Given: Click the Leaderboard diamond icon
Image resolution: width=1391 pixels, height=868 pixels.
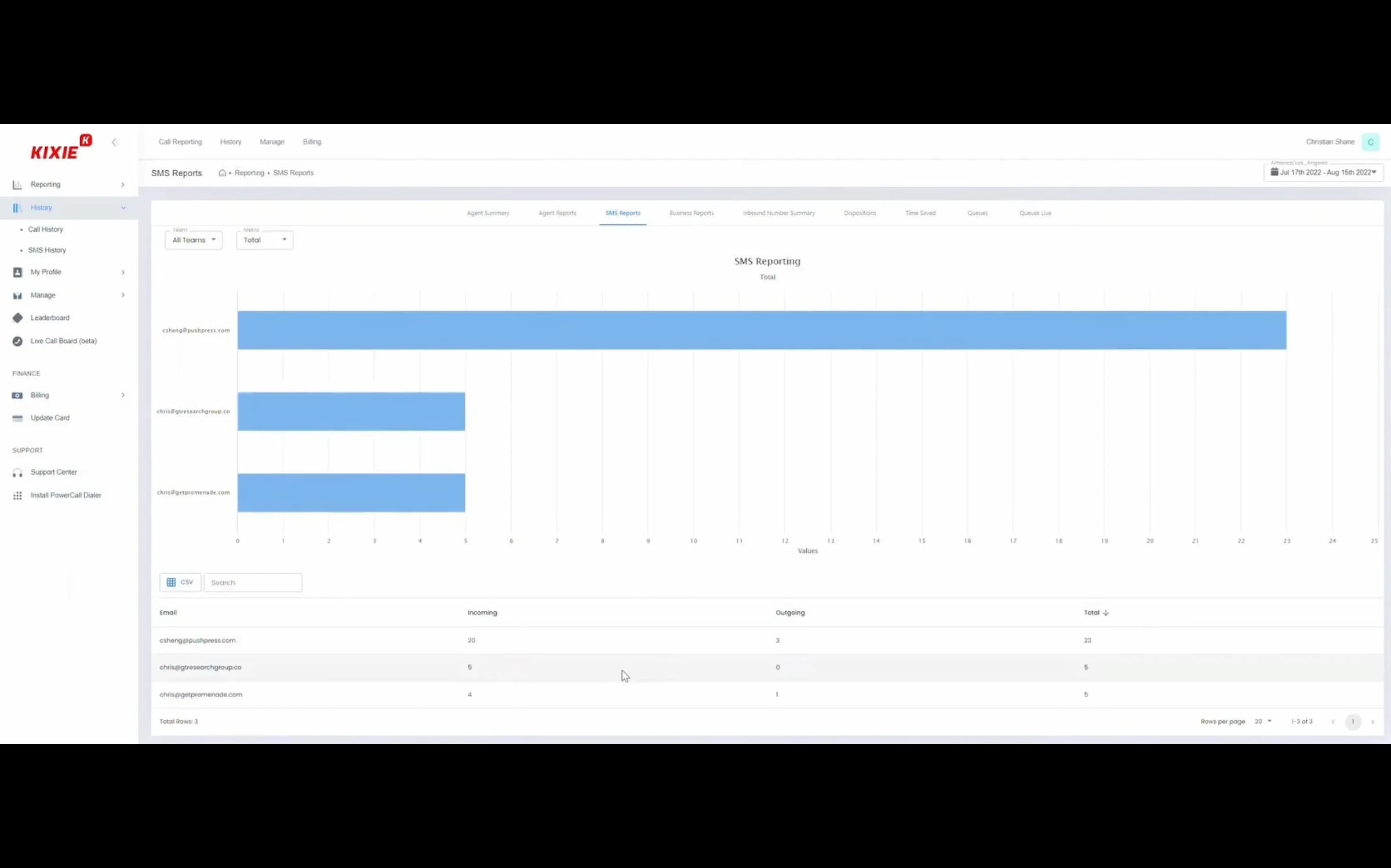Looking at the screenshot, I should coord(17,318).
